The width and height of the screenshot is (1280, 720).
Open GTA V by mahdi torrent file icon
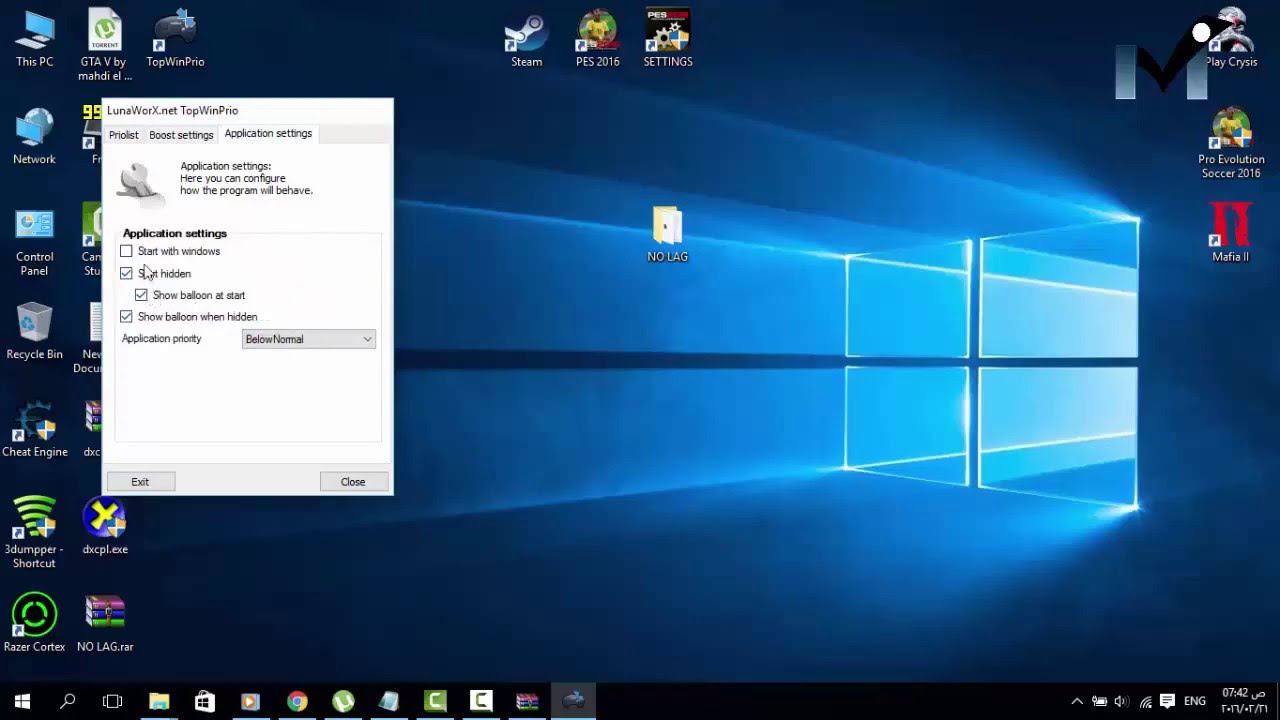pyautogui.click(x=105, y=45)
